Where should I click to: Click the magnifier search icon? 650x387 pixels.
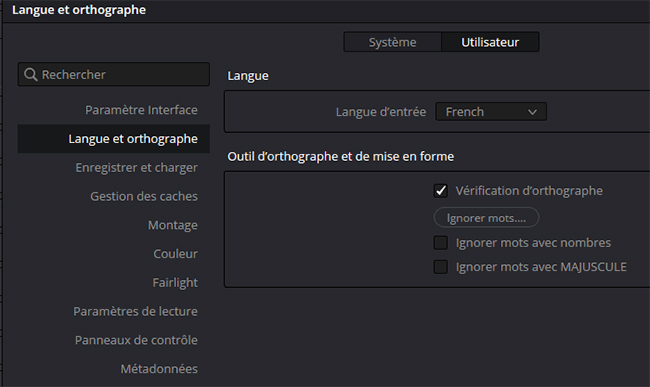[x=31, y=75]
